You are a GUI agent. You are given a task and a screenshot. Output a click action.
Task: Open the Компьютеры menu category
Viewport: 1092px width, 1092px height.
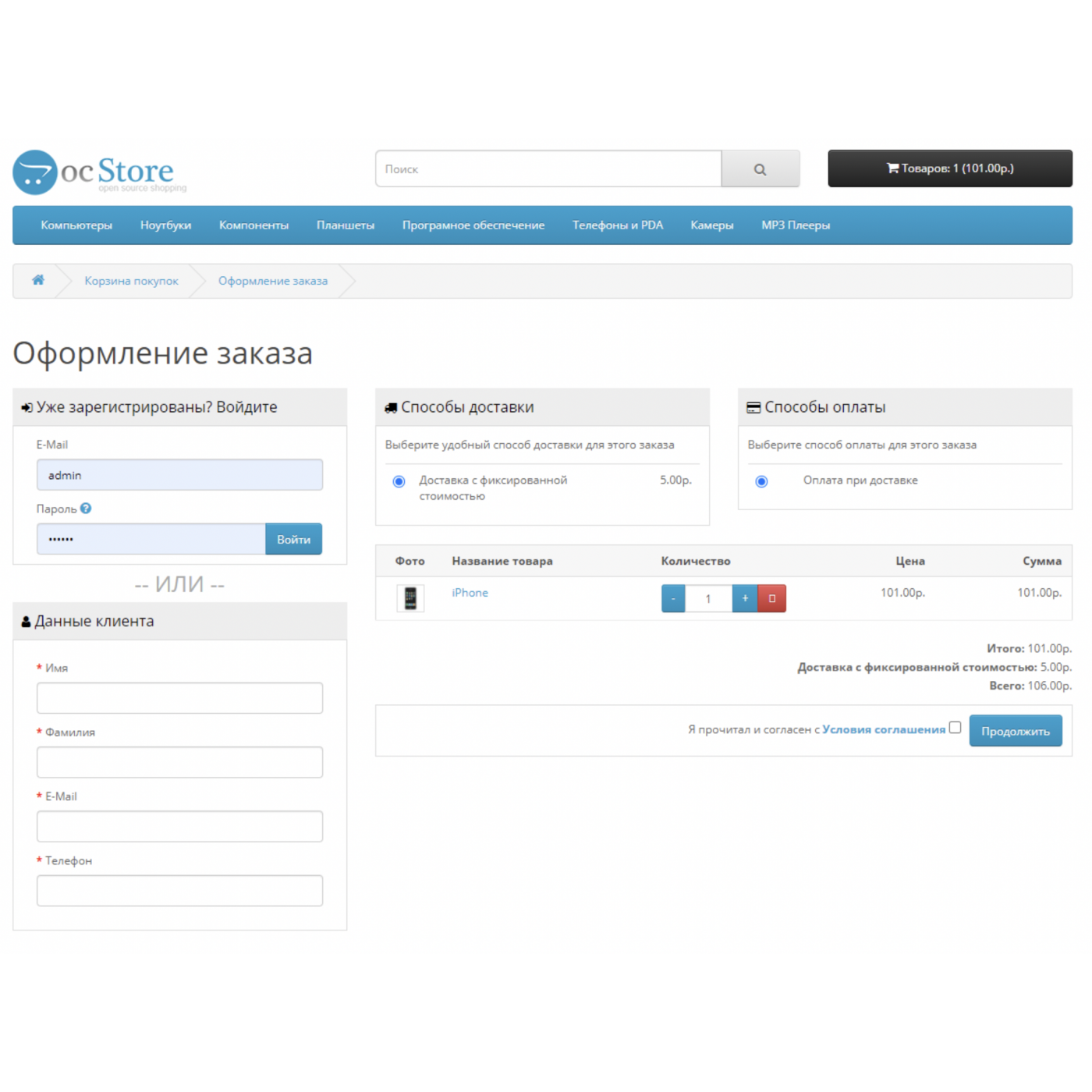click(x=76, y=225)
